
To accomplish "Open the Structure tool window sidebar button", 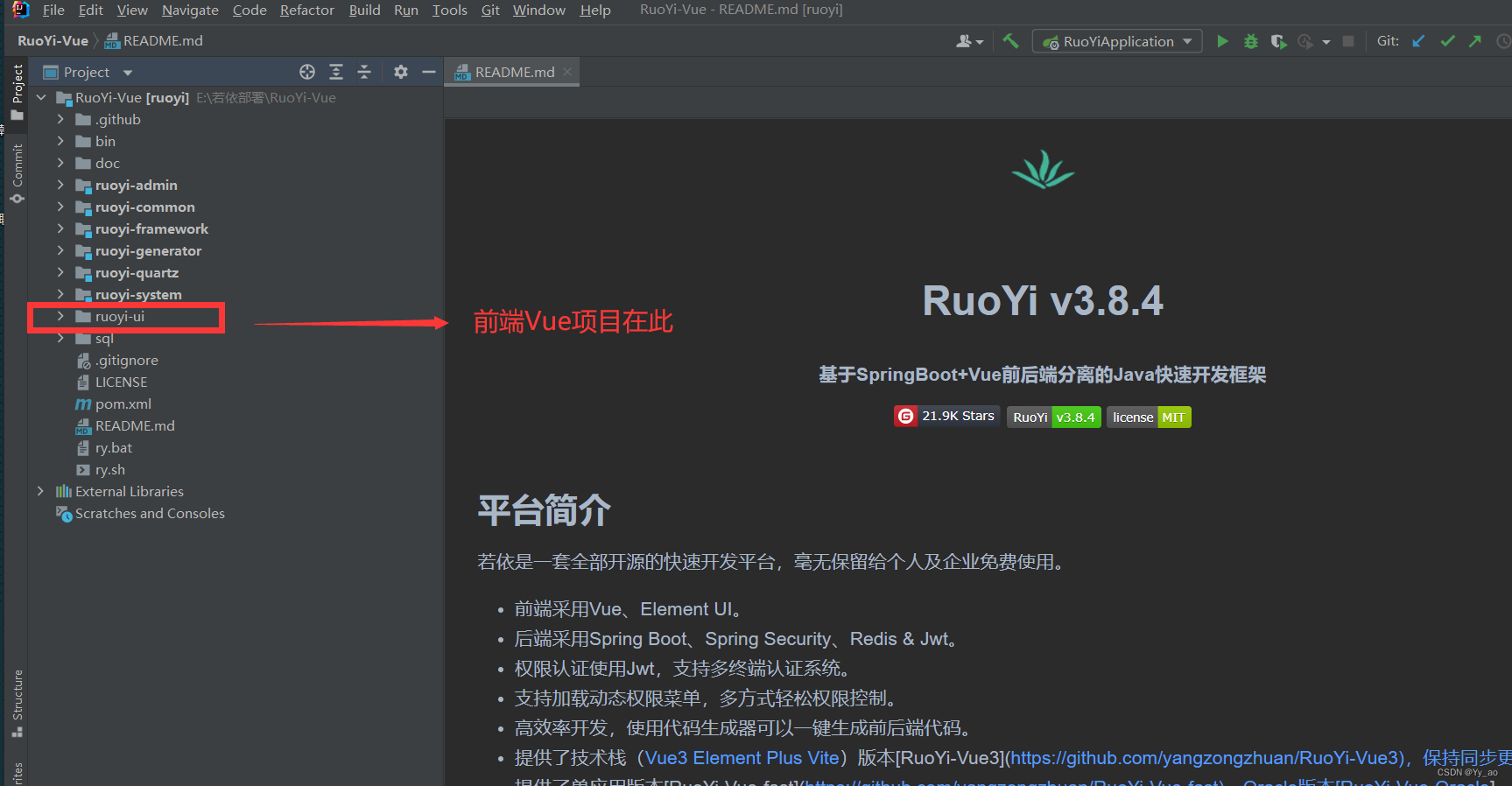I will 17,704.
